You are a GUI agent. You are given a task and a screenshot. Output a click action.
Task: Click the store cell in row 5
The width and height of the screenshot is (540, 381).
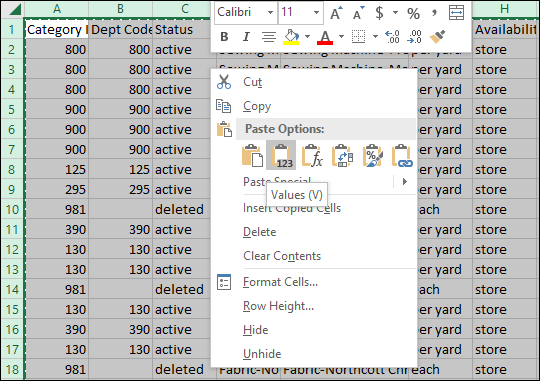tap(505, 110)
